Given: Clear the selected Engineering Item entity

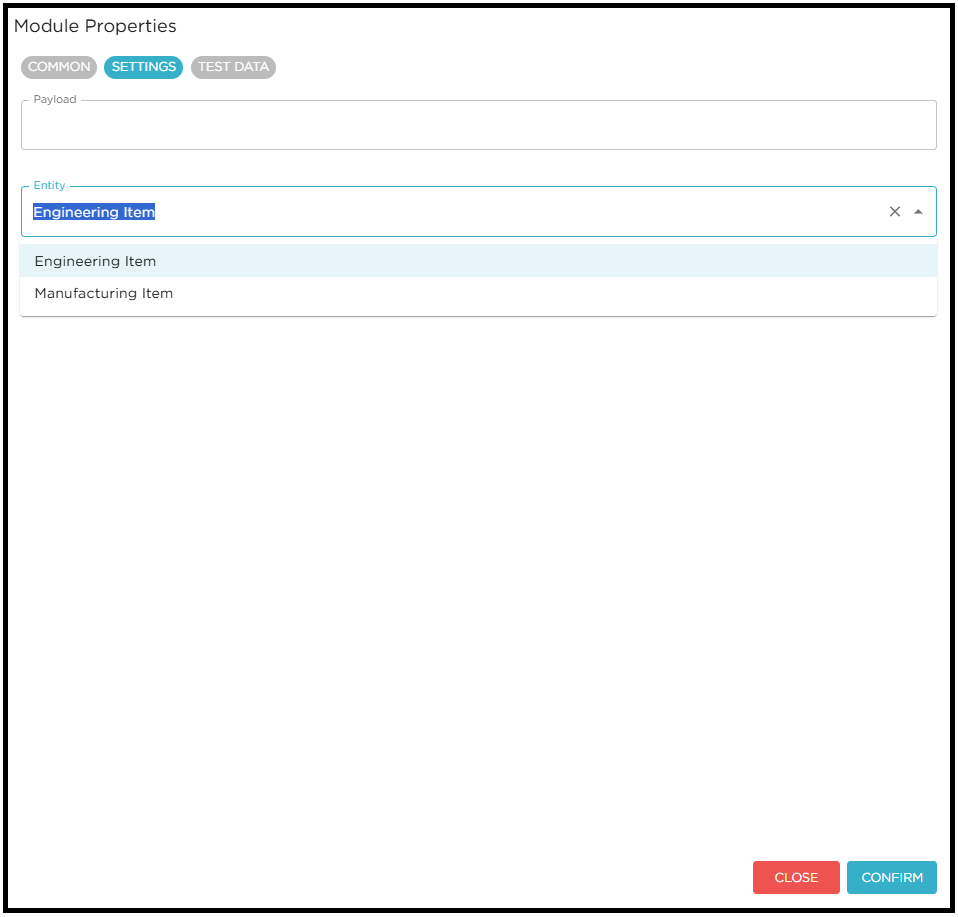Looking at the screenshot, I should point(895,211).
